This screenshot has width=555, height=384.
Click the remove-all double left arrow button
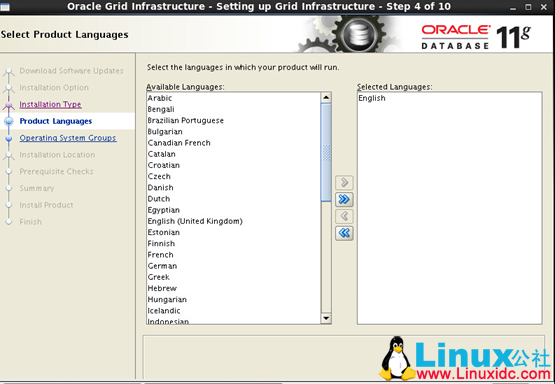point(344,233)
